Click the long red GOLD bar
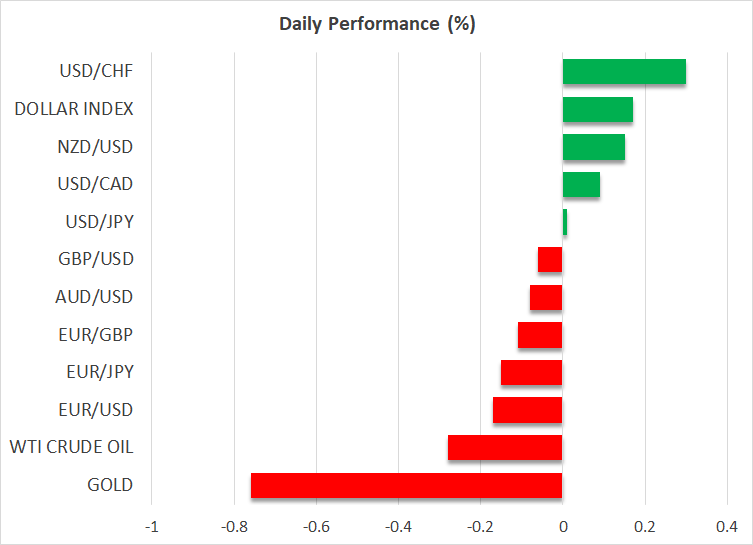The image size is (753, 545). pos(406,485)
